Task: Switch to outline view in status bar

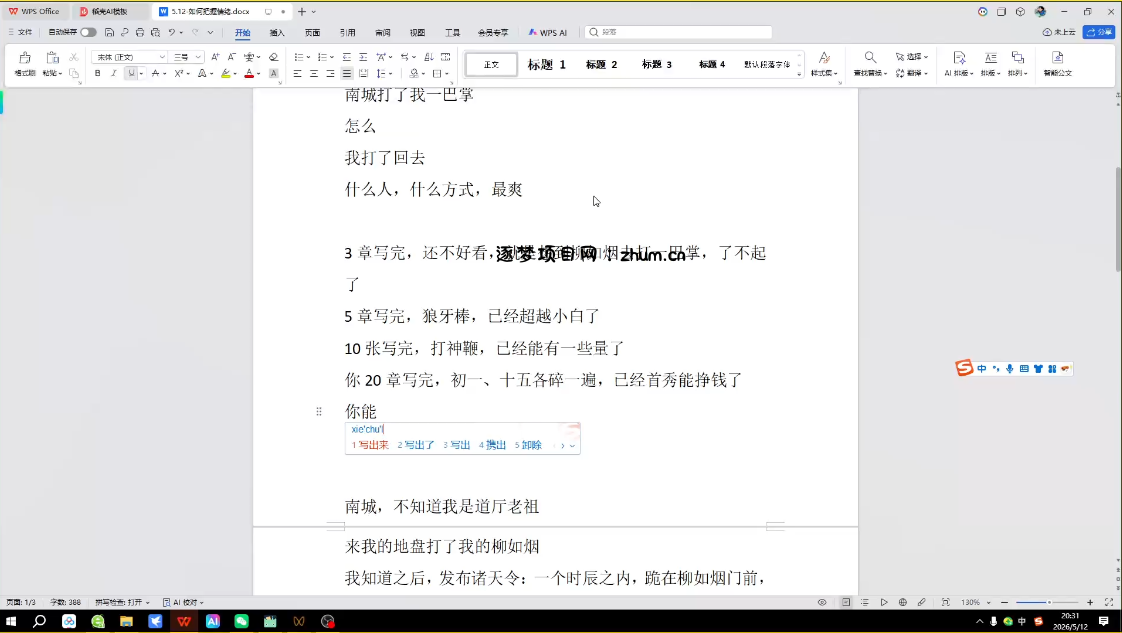Action: point(864,602)
